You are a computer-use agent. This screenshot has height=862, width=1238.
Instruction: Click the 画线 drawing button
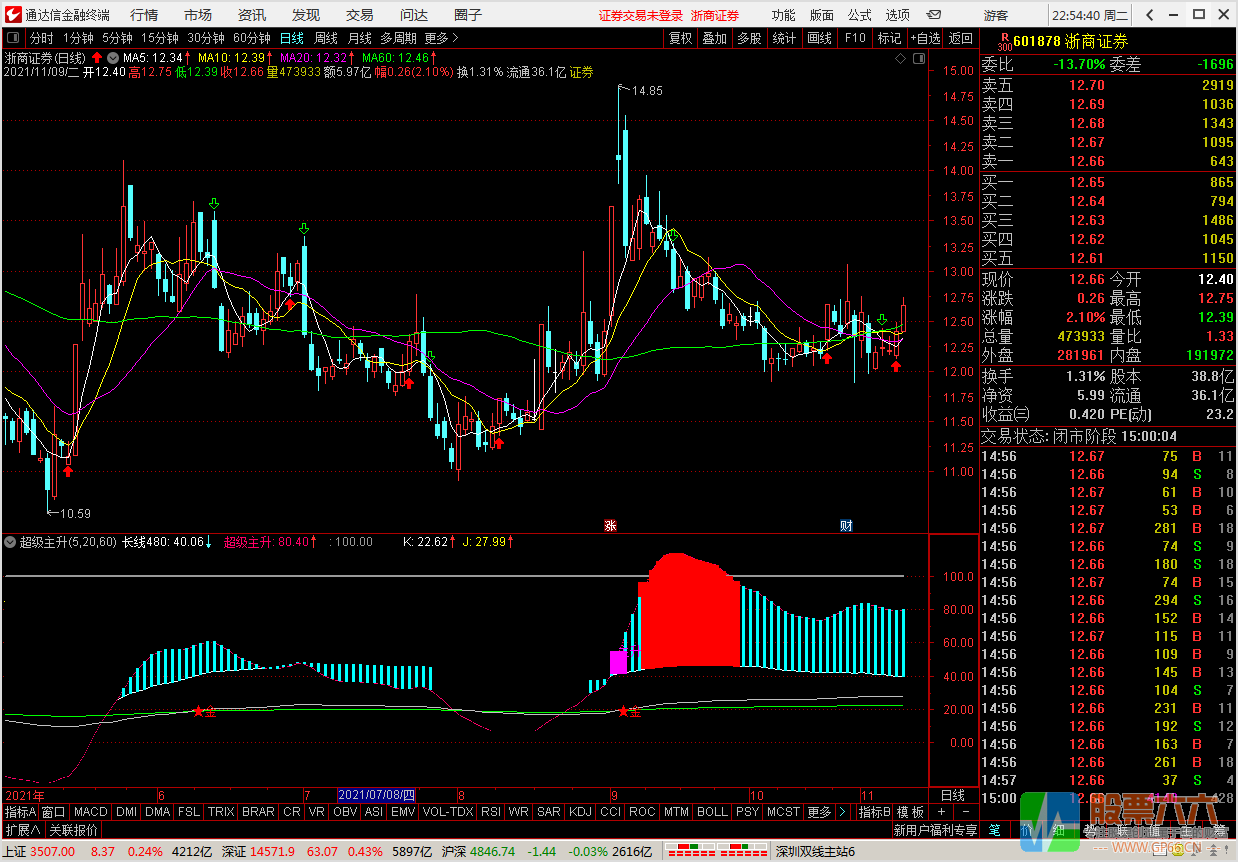[819, 38]
